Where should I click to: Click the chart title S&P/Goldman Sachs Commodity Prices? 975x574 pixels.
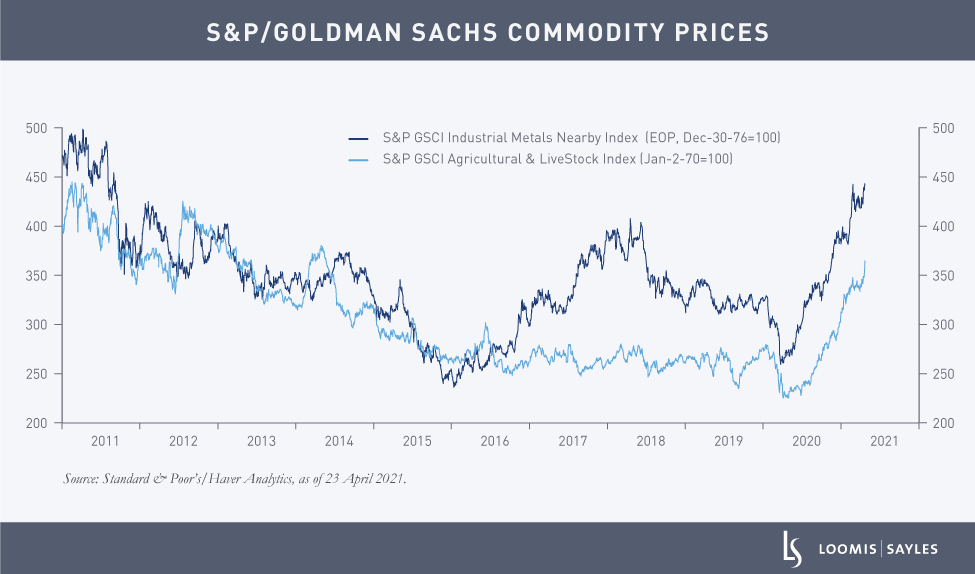[x=487, y=31]
